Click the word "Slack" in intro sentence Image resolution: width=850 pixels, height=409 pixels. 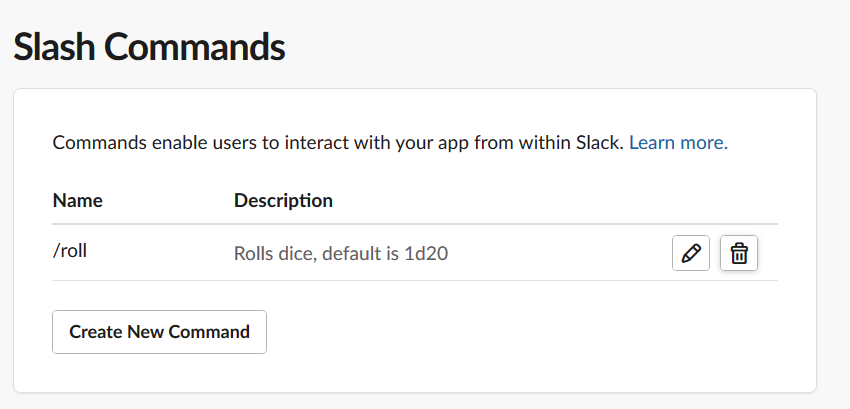pos(600,143)
